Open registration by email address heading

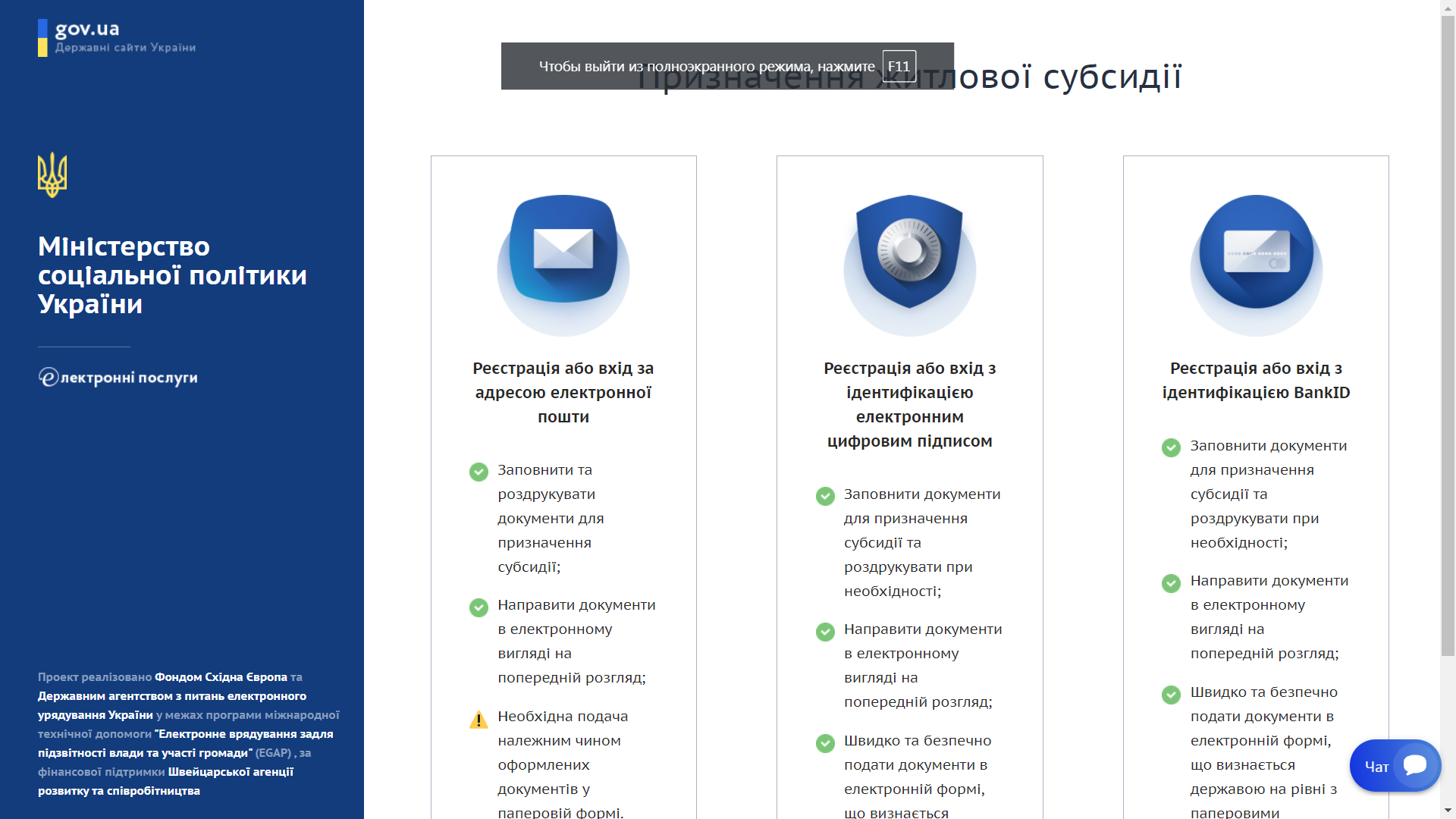coord(563,392)
